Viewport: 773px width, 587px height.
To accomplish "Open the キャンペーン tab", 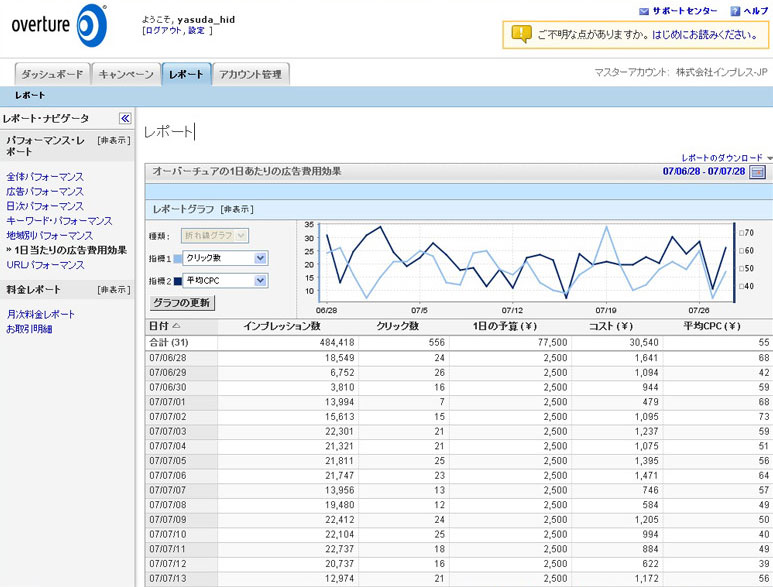I will pyautogui.click(x=126, y=74).
